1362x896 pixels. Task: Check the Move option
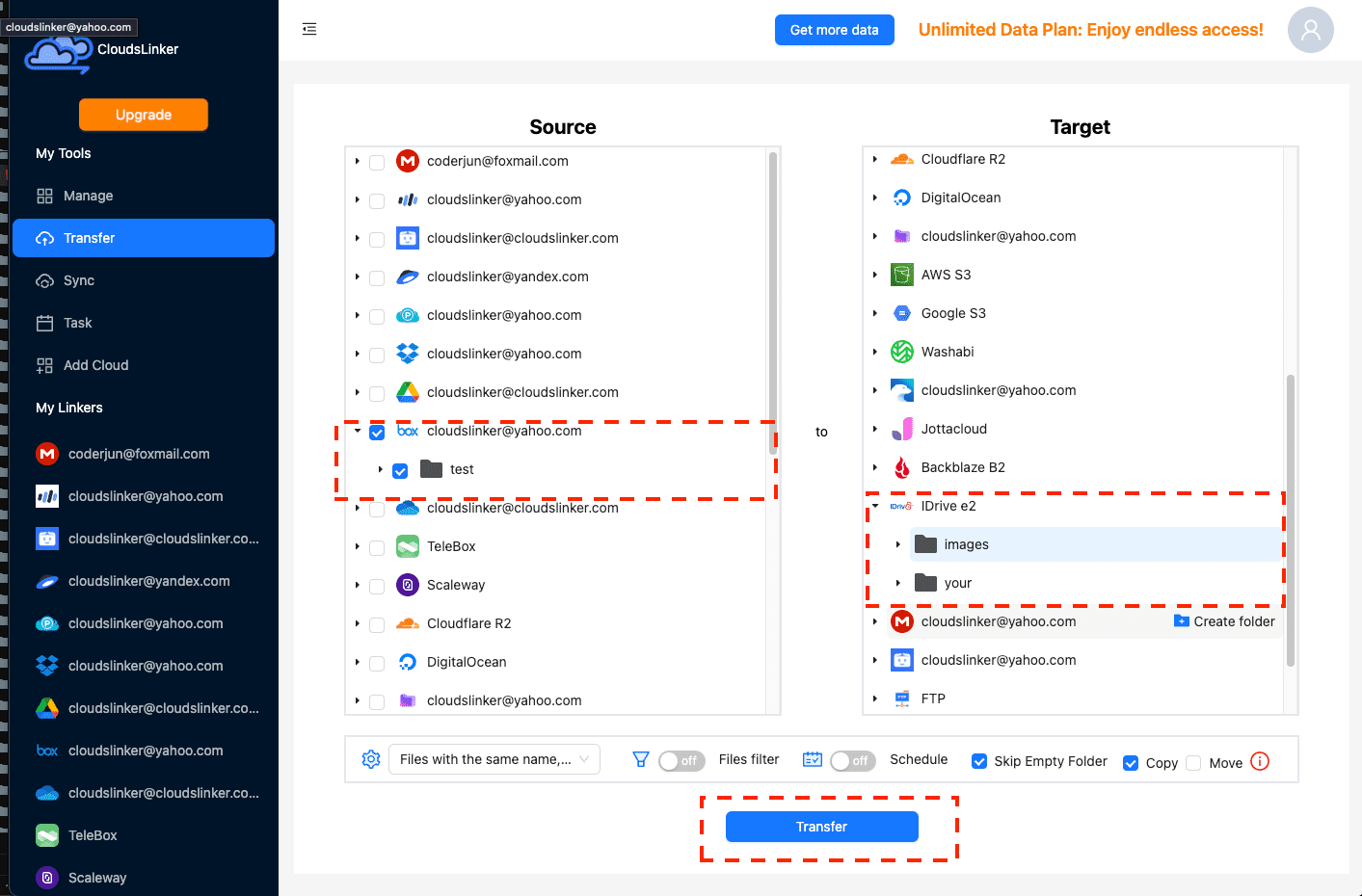pyautogui.click(x=1193, y=763)
